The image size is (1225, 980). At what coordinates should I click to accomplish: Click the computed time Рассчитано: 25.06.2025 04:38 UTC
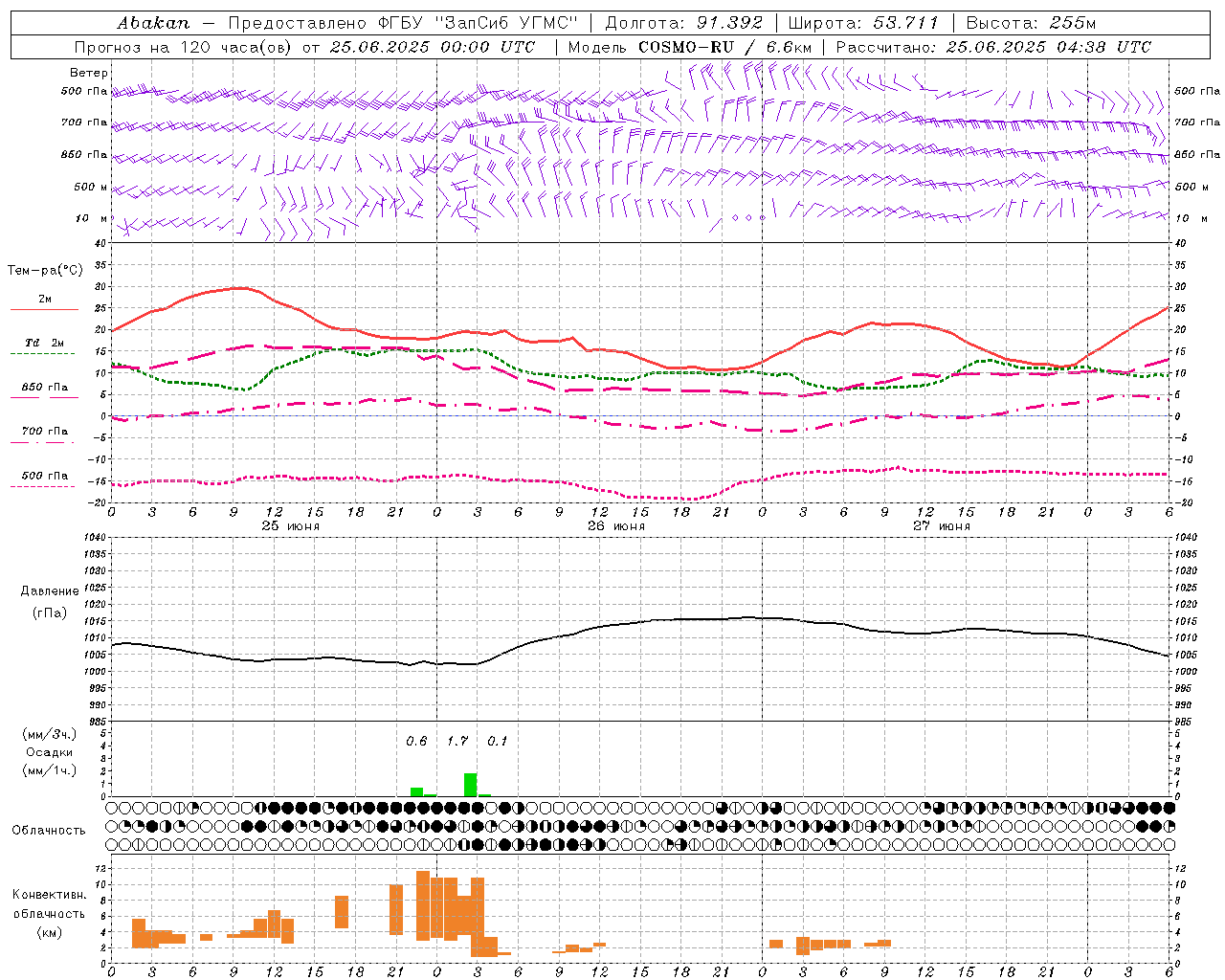pyautogui.click(x=993, y=47)
